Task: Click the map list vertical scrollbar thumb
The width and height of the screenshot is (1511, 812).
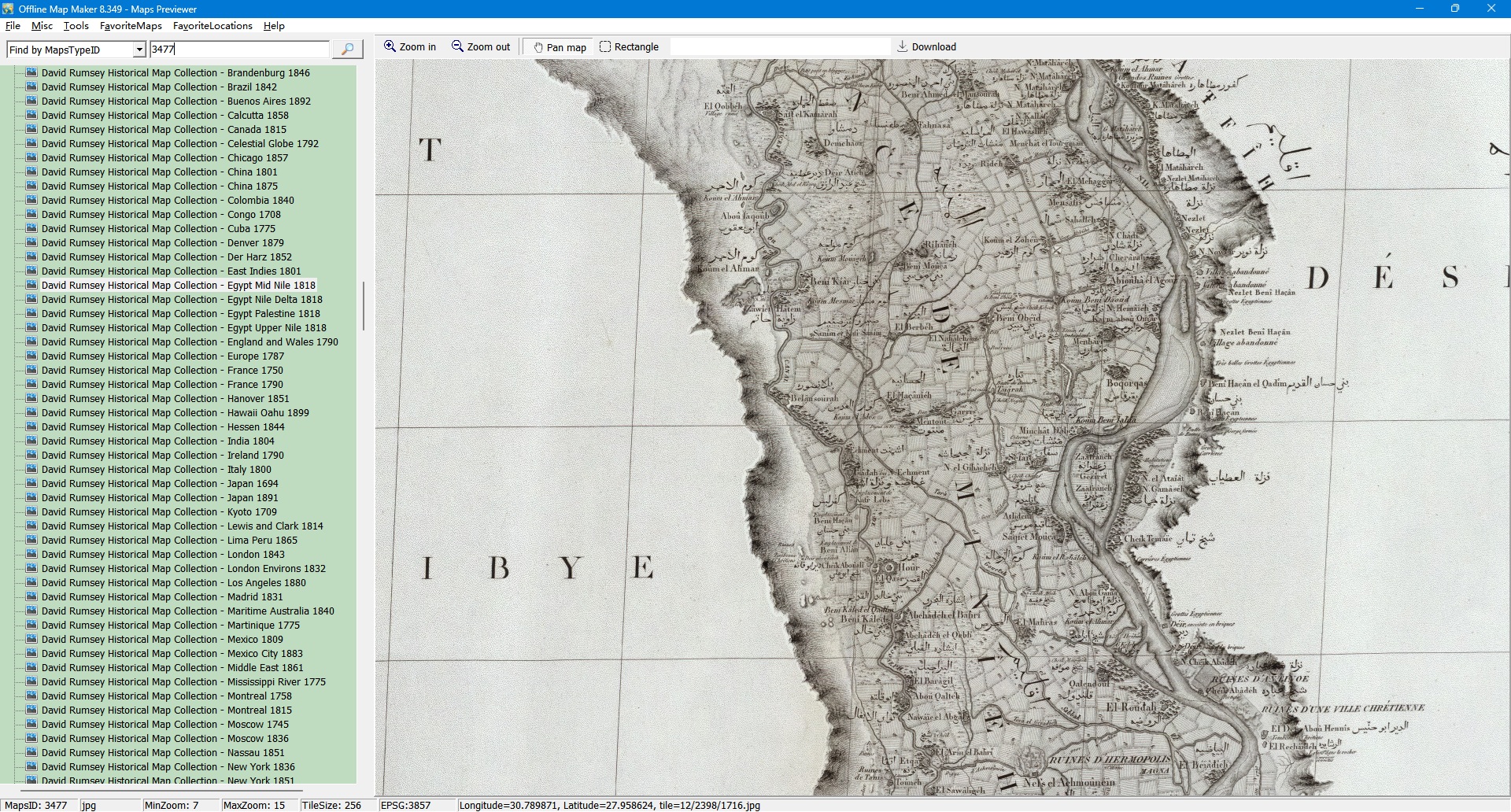Action: point(363,305)
